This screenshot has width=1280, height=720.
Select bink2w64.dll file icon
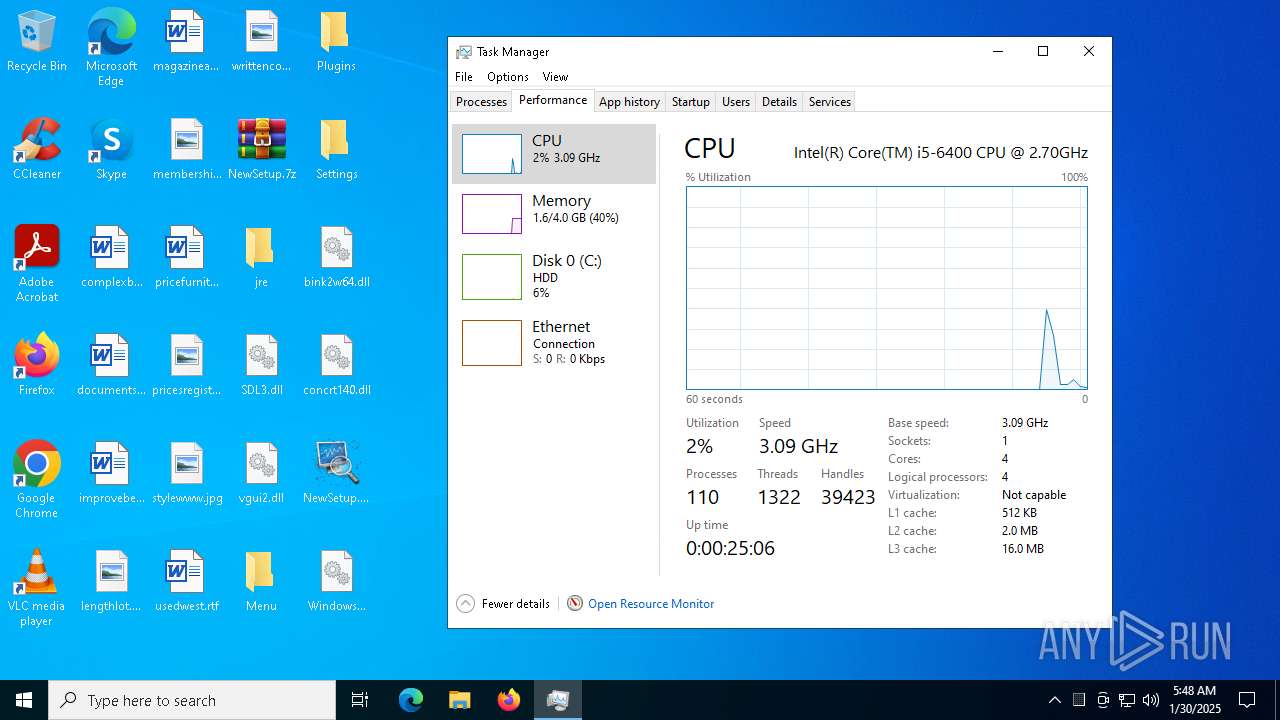pyautogui.click(x=336, y=258)
